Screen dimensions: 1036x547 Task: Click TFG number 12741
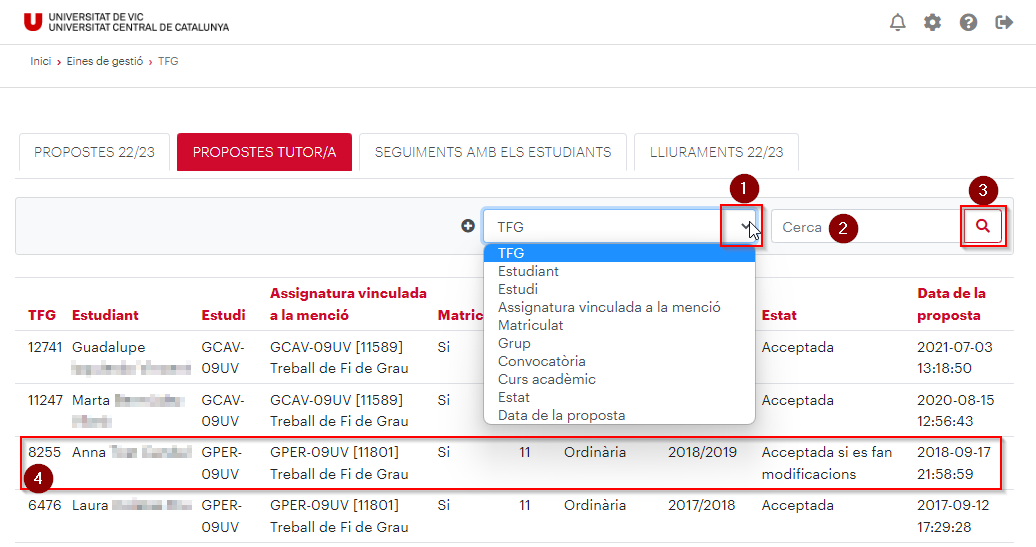tap(45, 347)
